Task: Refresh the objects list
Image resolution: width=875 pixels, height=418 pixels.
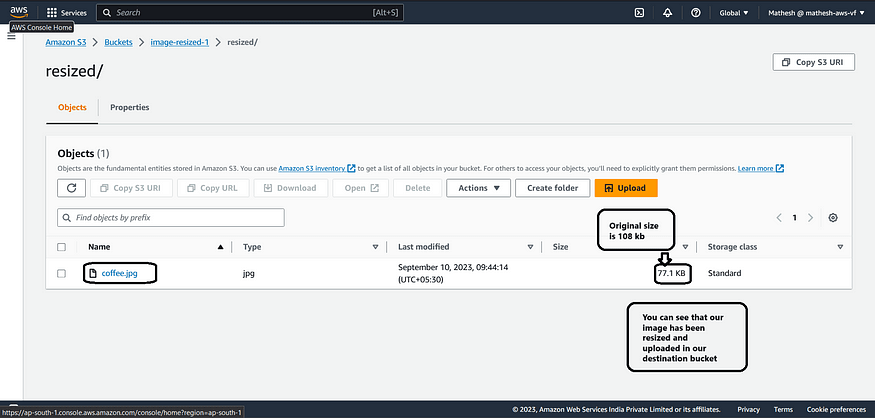Action: (x=71, y=188)
